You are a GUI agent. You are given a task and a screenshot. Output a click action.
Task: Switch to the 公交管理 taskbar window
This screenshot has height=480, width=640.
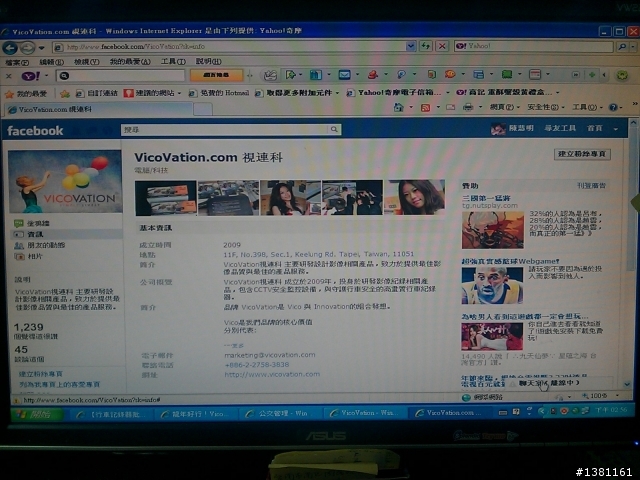click(x=279, y=414)
